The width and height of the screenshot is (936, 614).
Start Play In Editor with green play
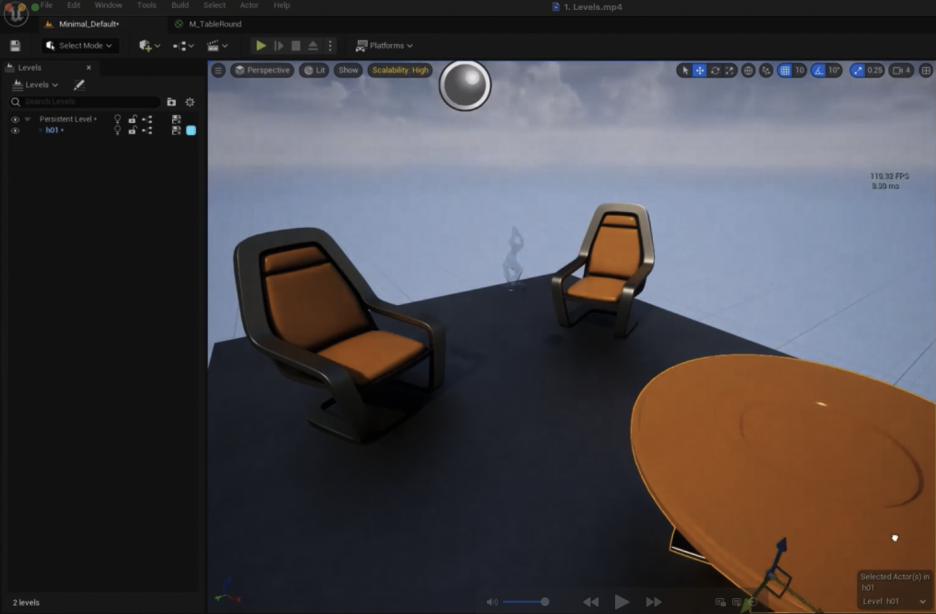pos(261,45)
